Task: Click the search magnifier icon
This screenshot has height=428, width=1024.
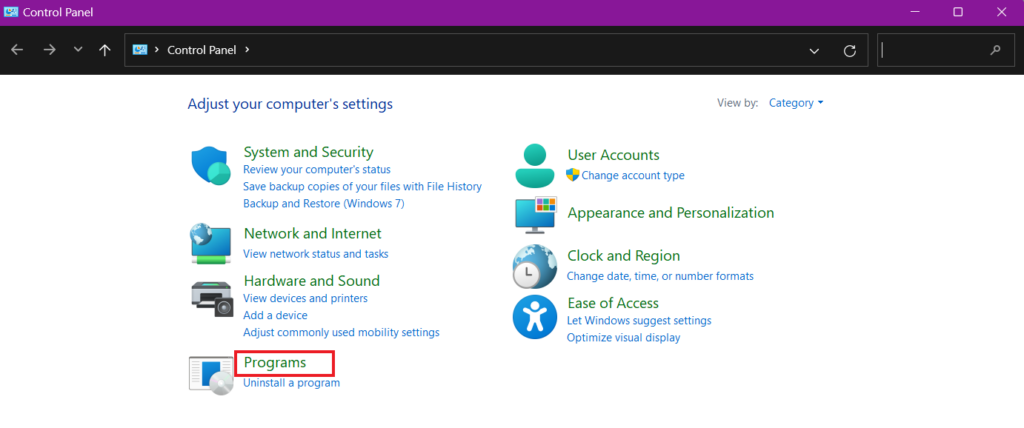Action: click(x=995, y=50)
